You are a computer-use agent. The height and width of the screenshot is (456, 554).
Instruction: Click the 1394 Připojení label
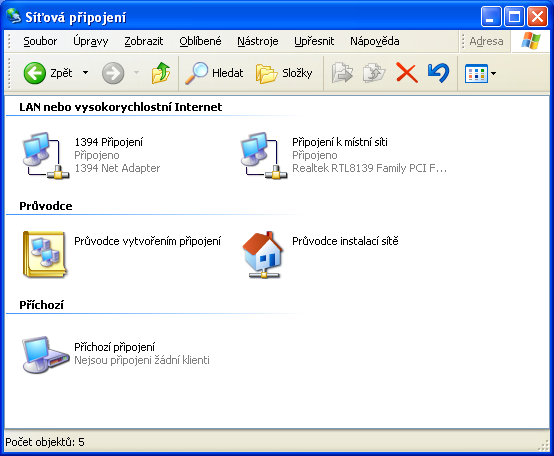click(108, 142)
